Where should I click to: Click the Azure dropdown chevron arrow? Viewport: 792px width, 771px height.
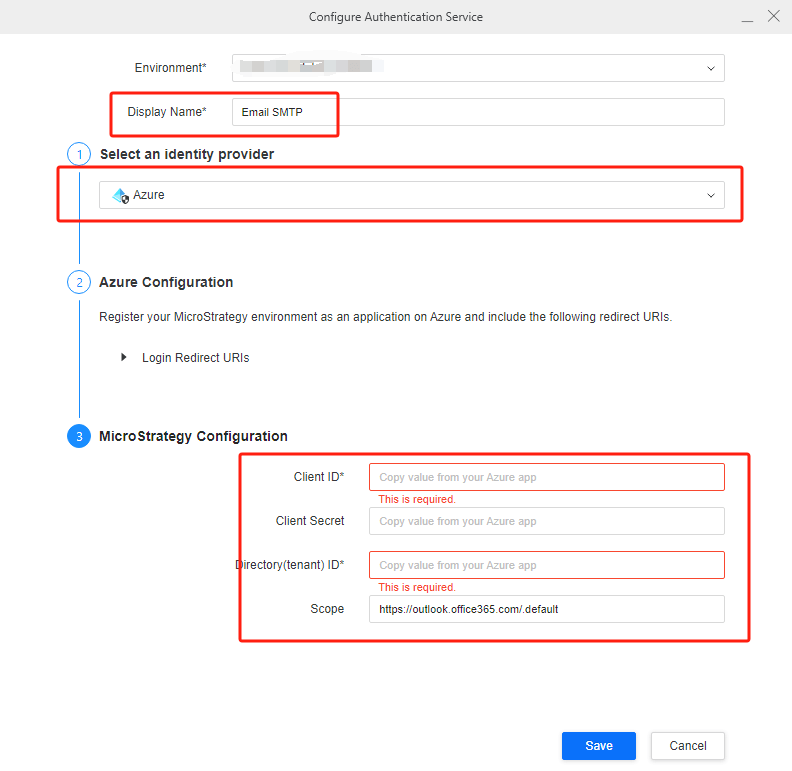(x=711, y=195)
